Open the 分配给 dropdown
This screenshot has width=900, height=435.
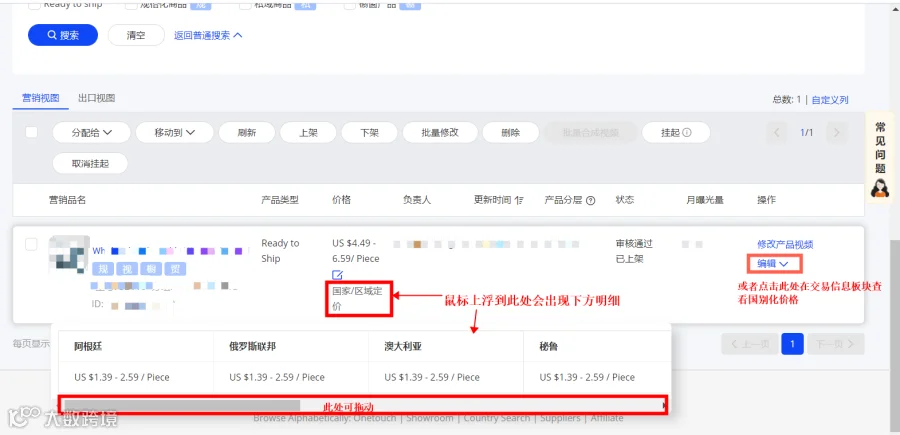pos(92,133)
